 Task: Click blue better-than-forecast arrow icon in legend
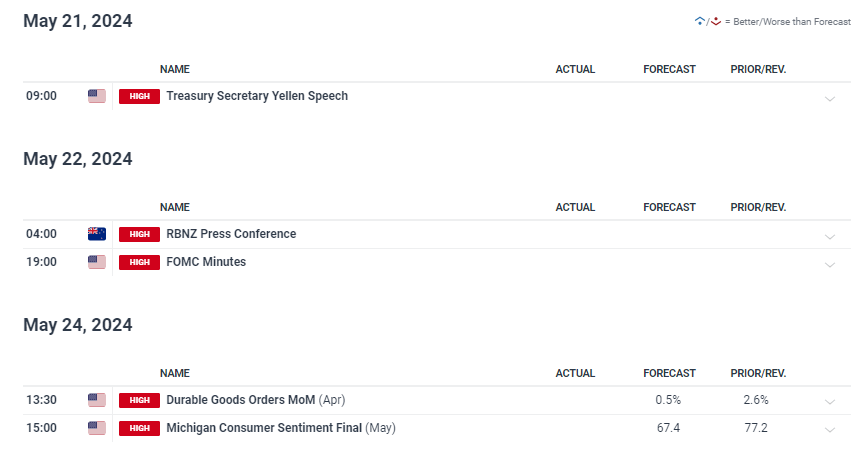click(700, 22)
